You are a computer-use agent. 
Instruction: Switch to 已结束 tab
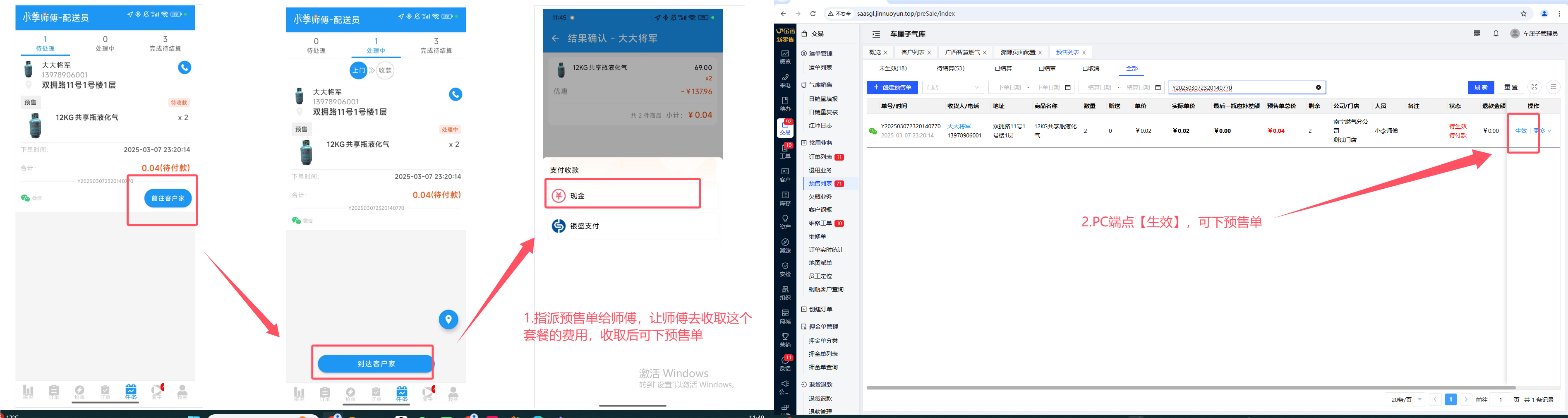pyautogui.click(x=1047, y=69)
